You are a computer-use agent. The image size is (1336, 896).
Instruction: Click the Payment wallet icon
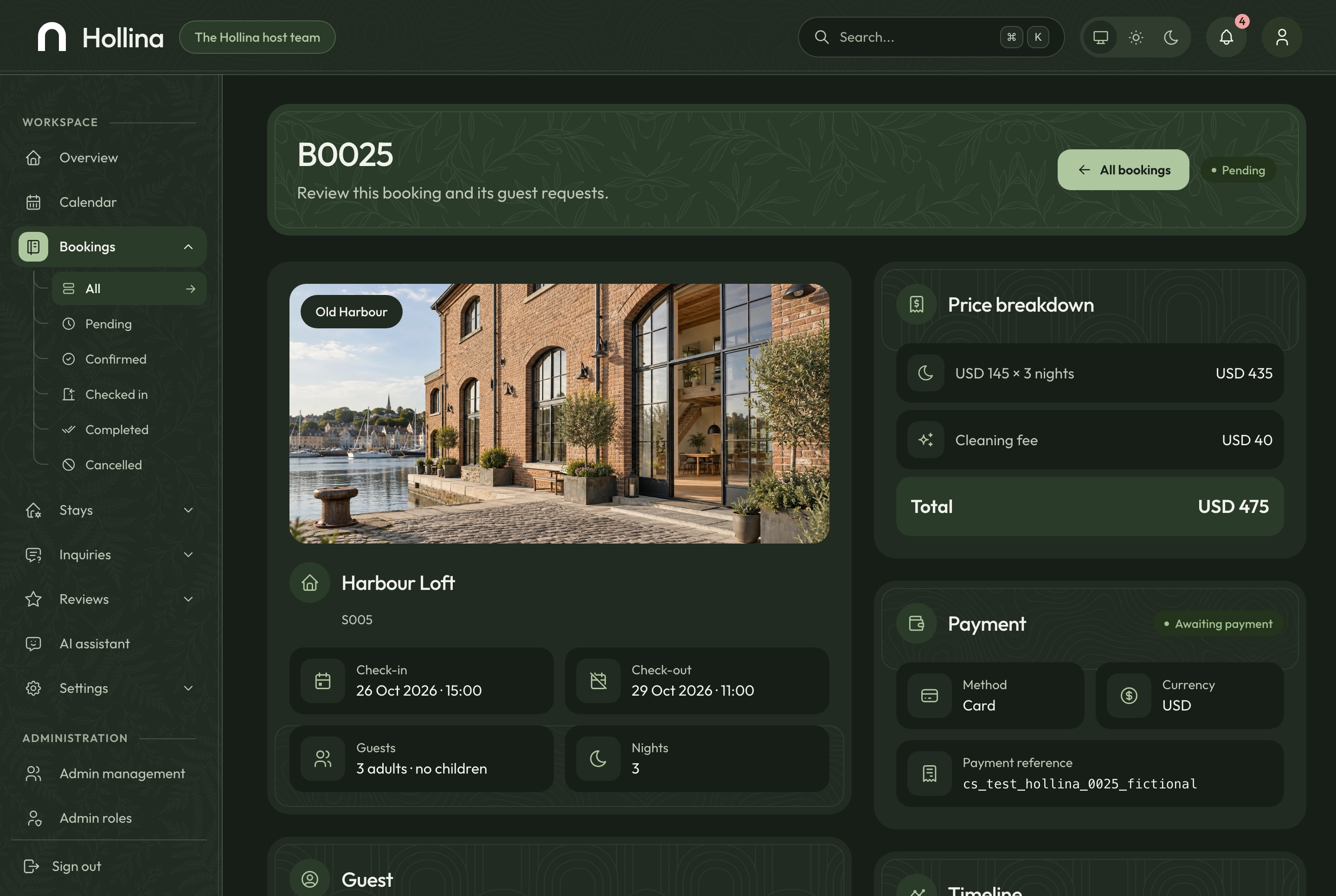coord(917,623)
